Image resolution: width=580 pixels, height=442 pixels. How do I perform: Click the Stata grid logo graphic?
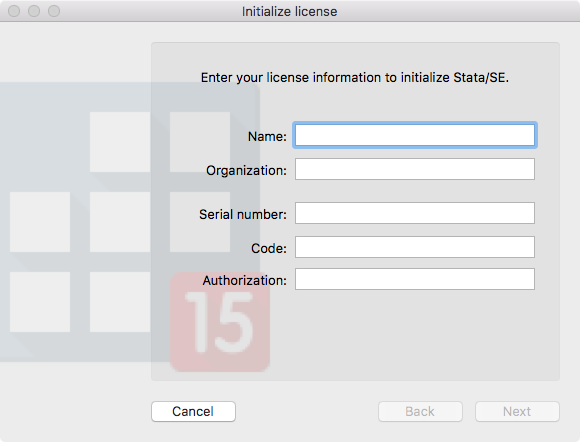tap(129, 222)
